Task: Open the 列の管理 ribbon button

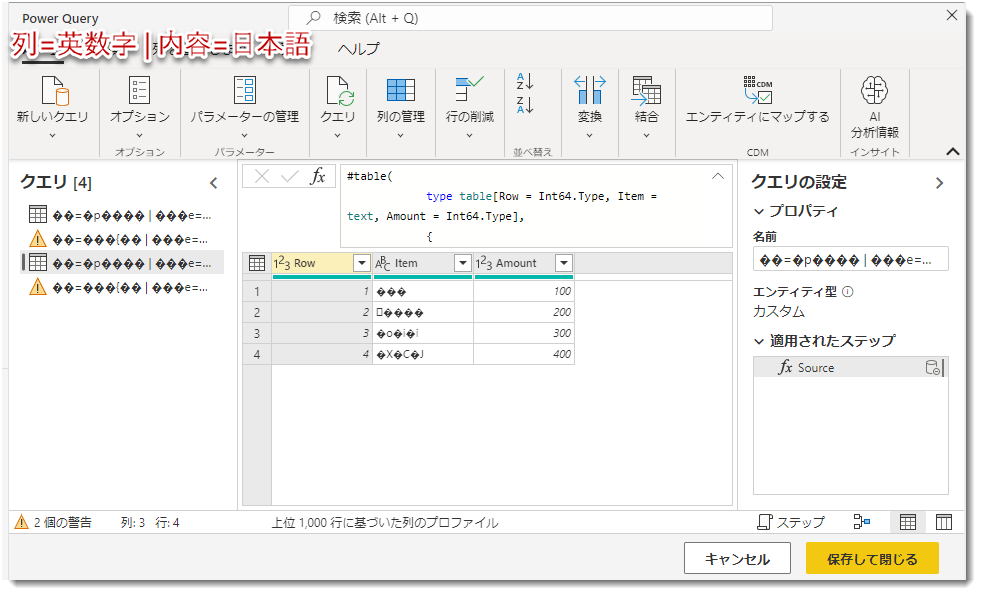Action: (400, 106)
